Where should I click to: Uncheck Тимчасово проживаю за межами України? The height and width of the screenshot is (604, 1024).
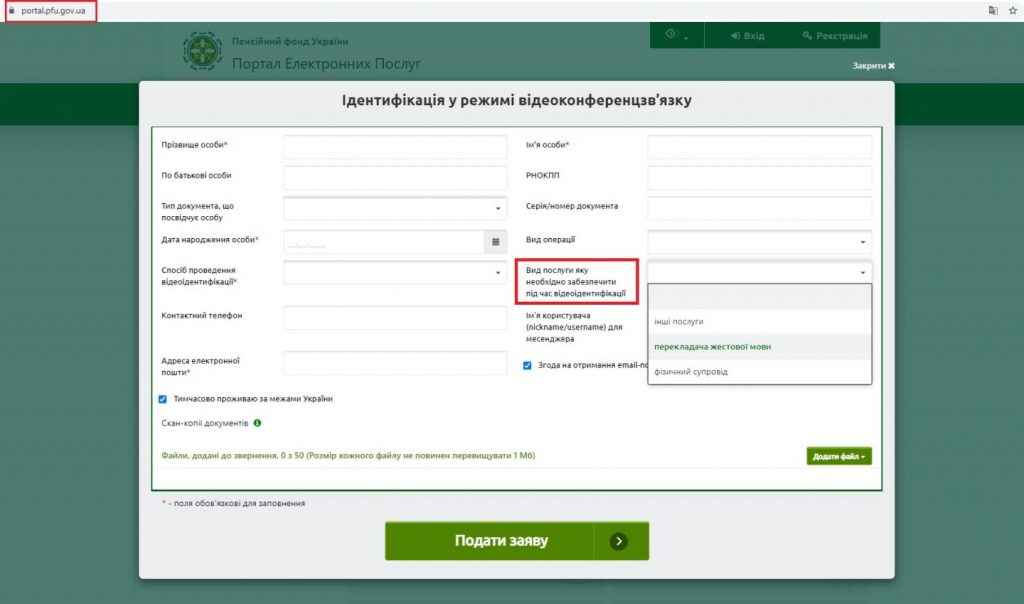pyautogui.click(x=163, y=399)
